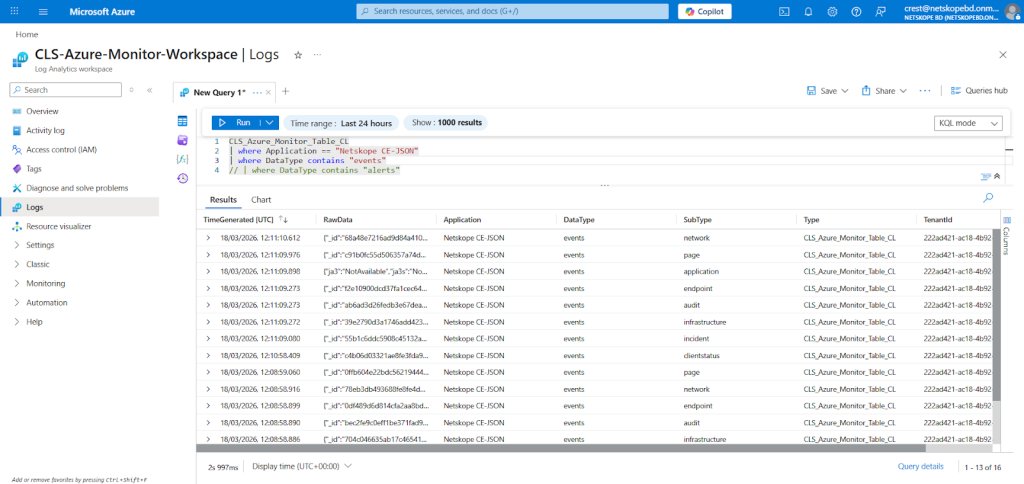Click the search icon in results
This screenshot has height=484, width=1024.
click(988, 197)
